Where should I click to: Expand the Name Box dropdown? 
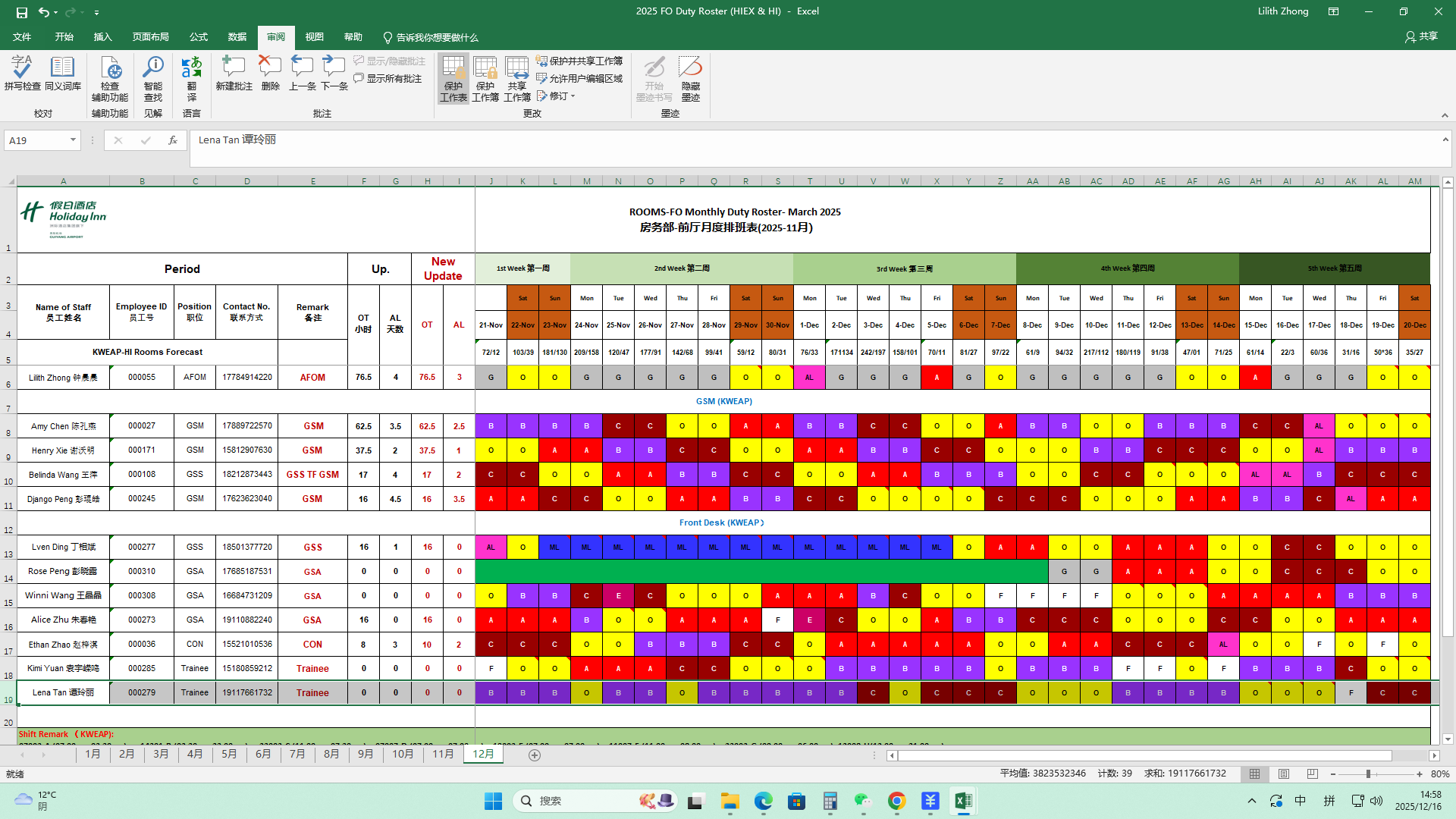point(73,140)
